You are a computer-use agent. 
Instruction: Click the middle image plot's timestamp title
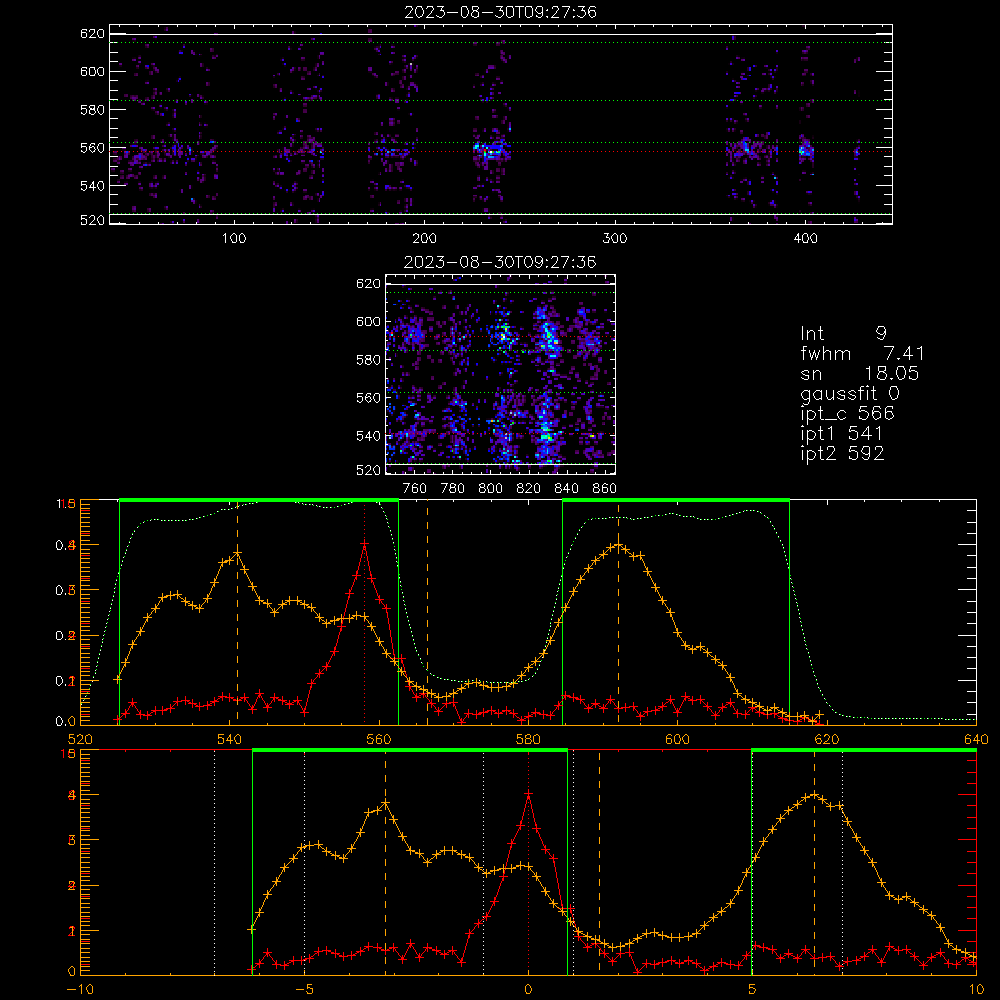tap(500, 262)
